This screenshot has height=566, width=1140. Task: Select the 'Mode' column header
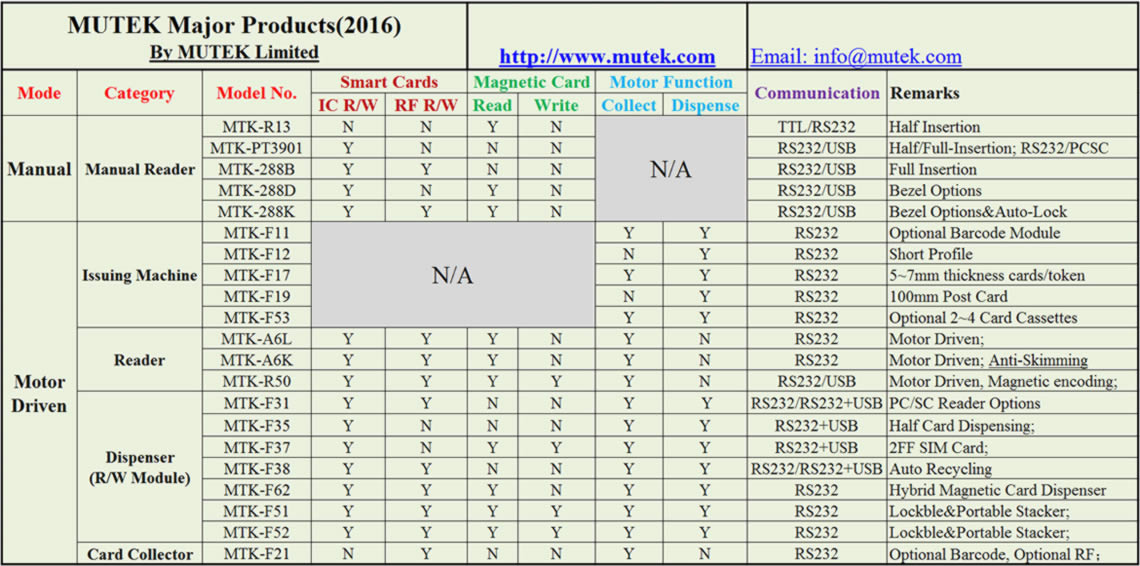click(x=39, y=93)
